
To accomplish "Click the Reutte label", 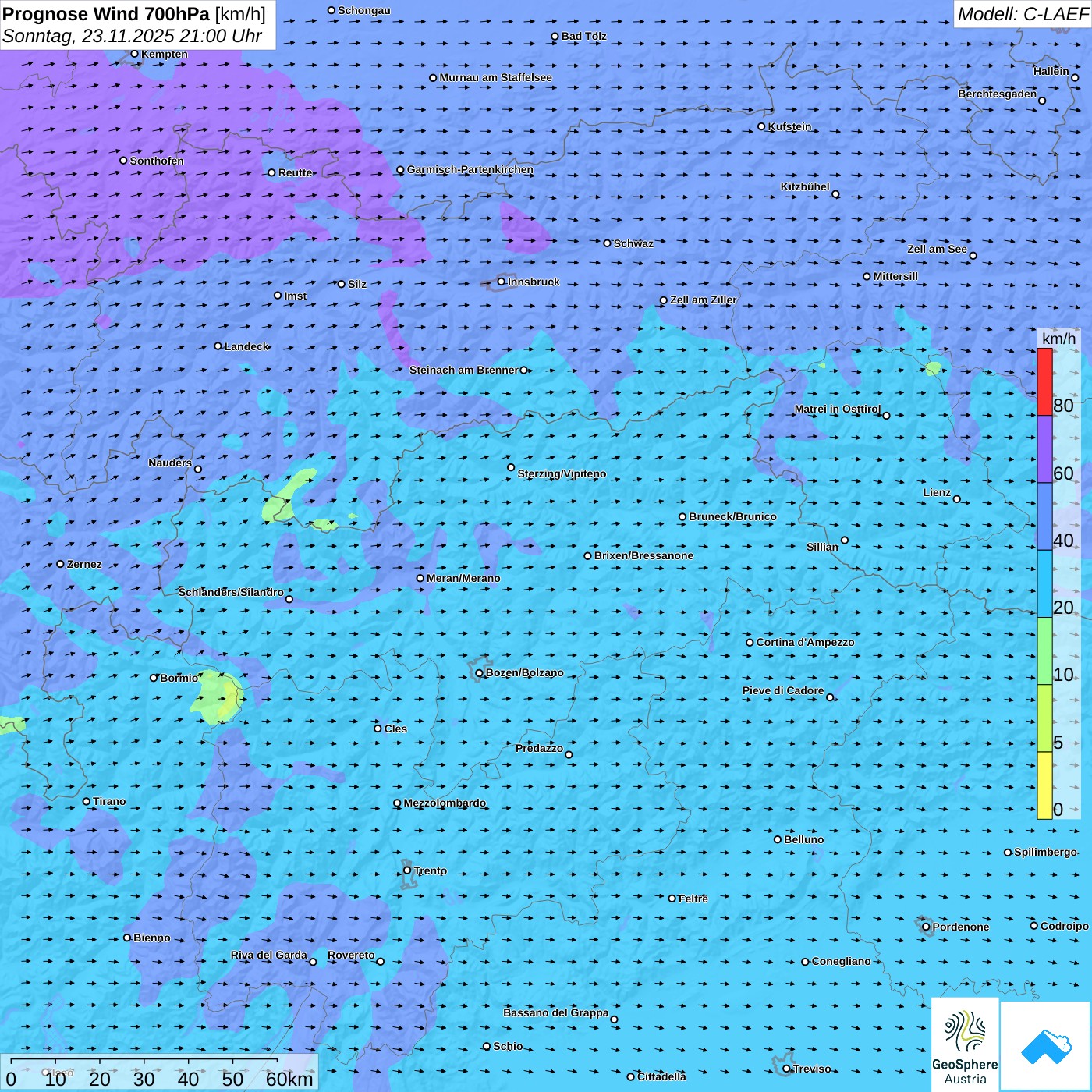I will point(295,172).
